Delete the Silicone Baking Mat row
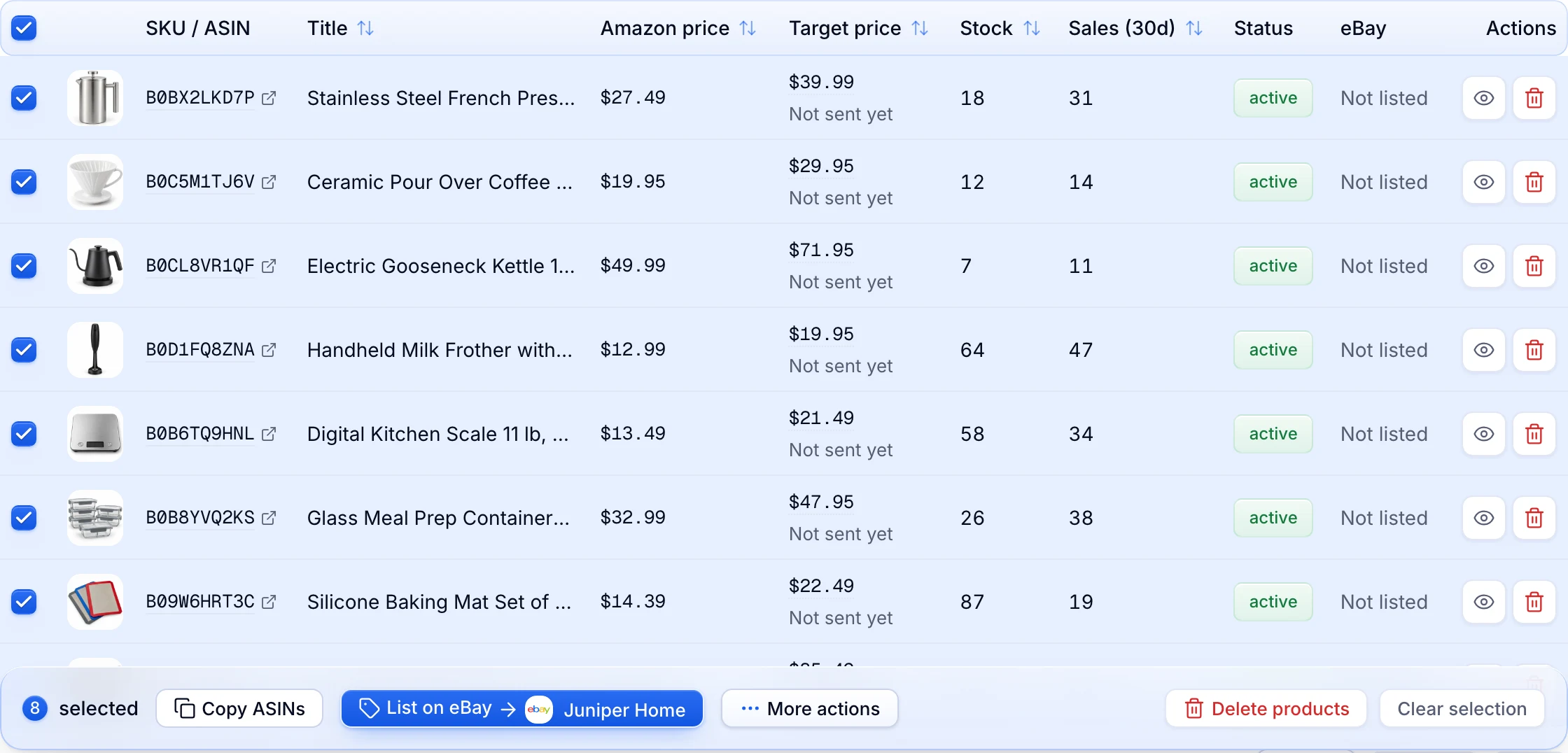 tap(1534, 602)
